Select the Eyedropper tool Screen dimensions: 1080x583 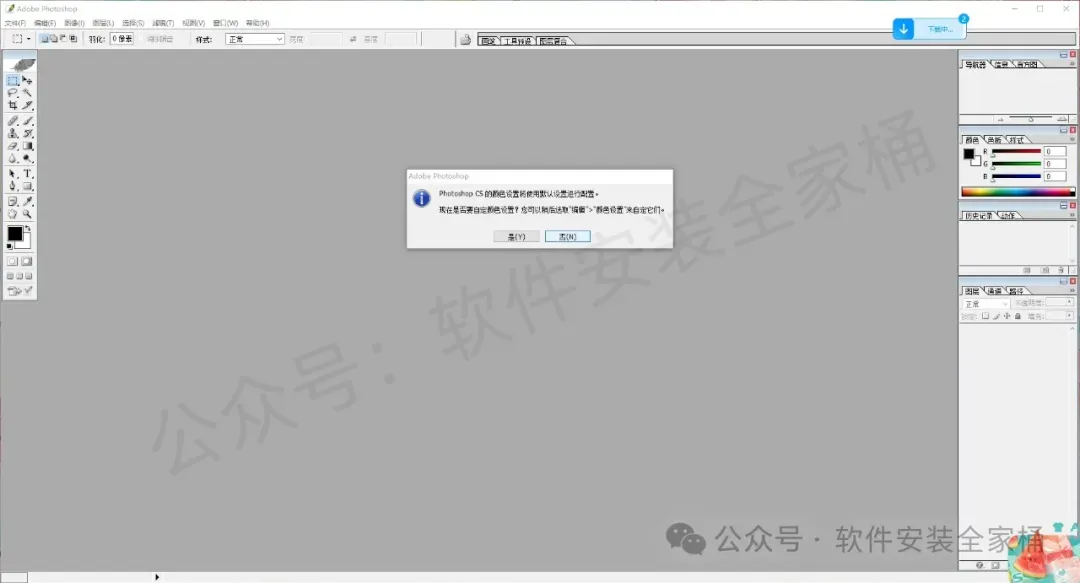pos(27,201)
